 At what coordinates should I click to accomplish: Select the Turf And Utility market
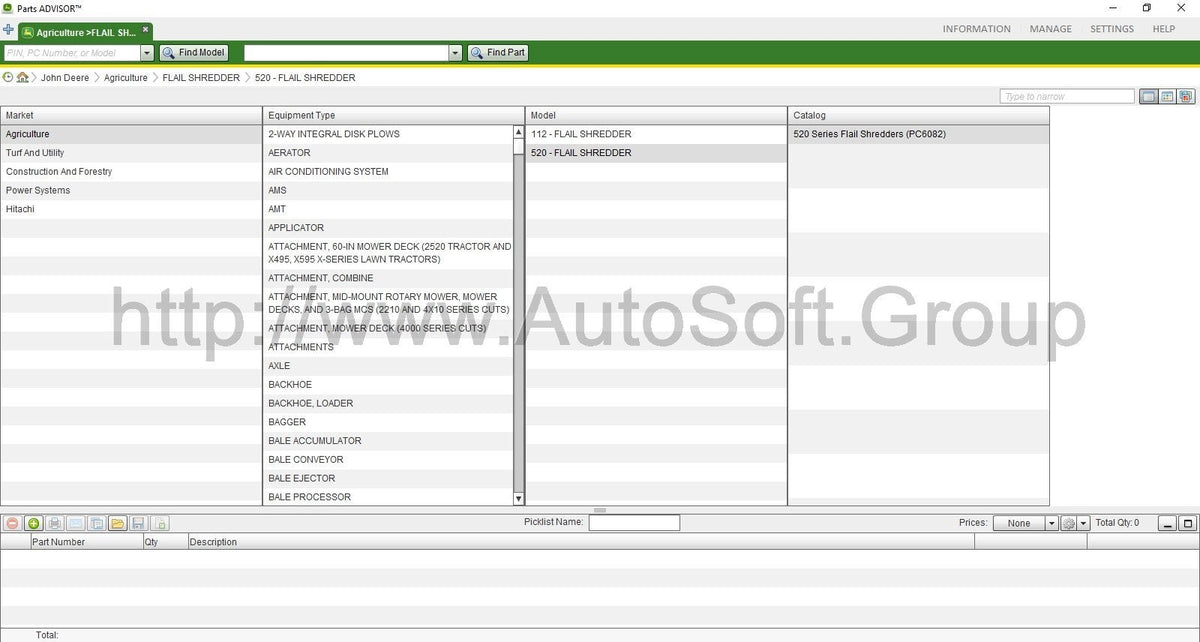[60, 152]
